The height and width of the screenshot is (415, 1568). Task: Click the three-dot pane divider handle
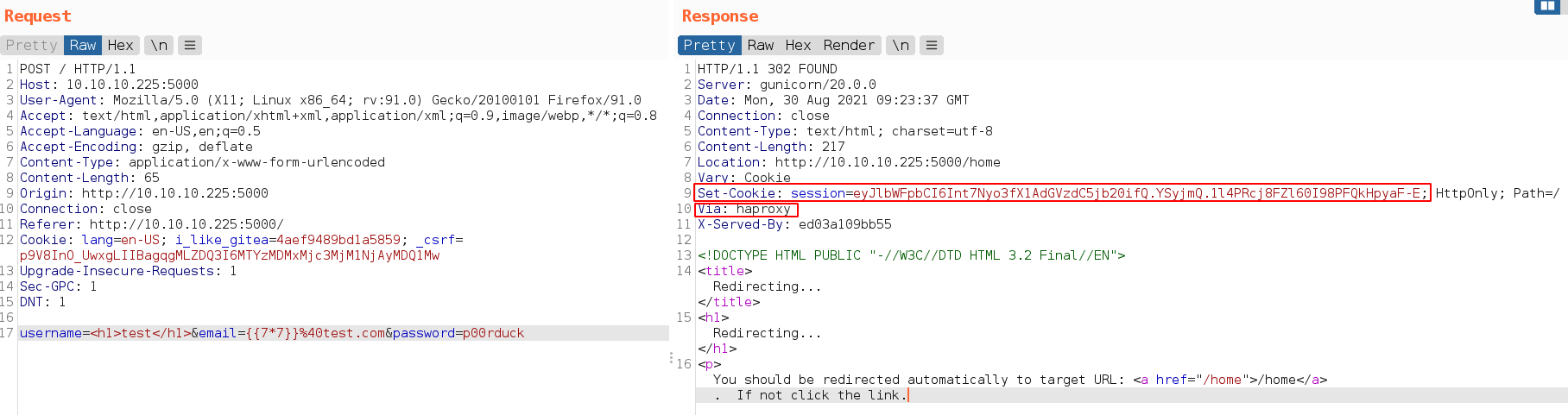[671, 358]
